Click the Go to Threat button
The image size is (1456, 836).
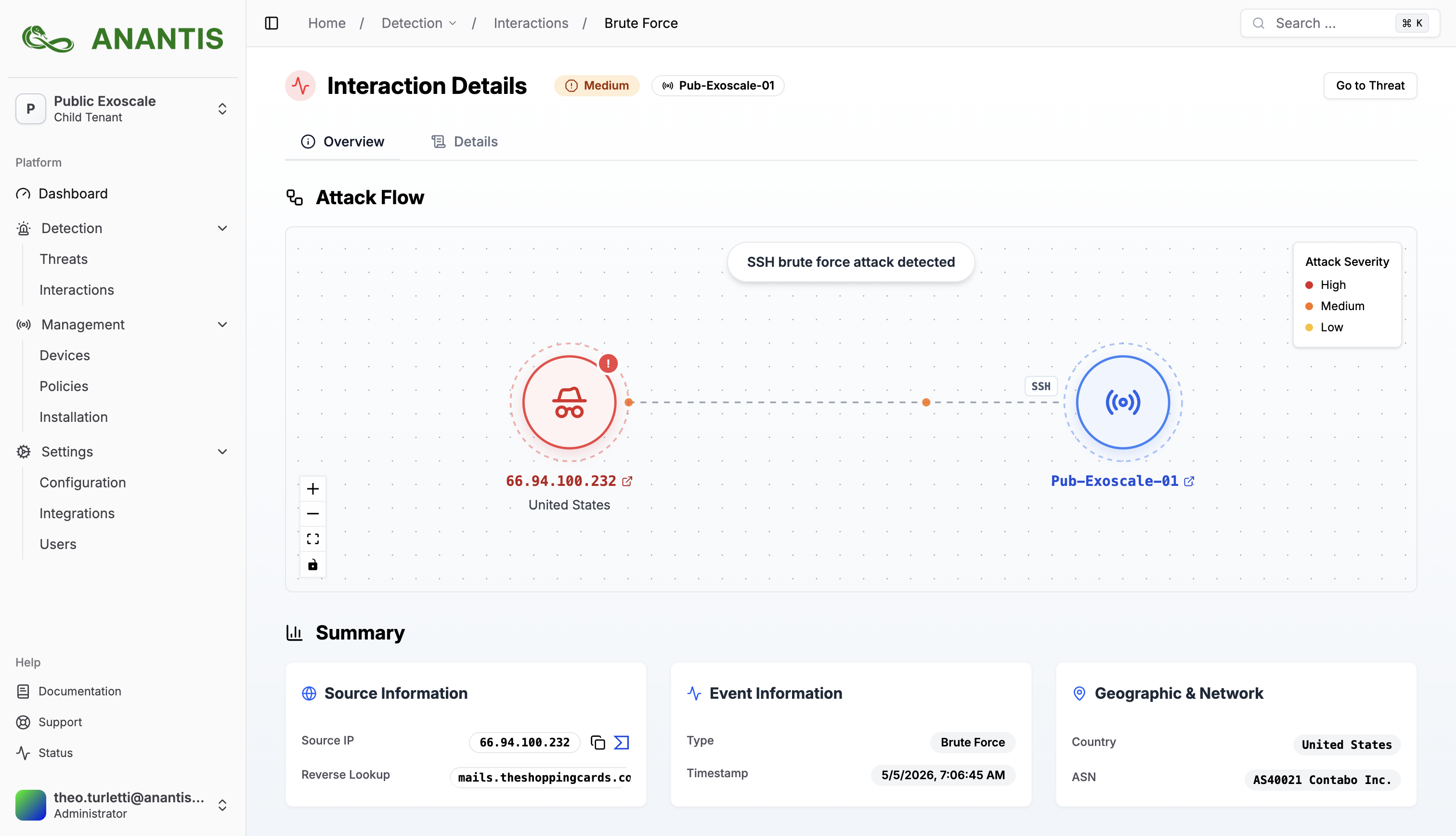click(1370, 86)
